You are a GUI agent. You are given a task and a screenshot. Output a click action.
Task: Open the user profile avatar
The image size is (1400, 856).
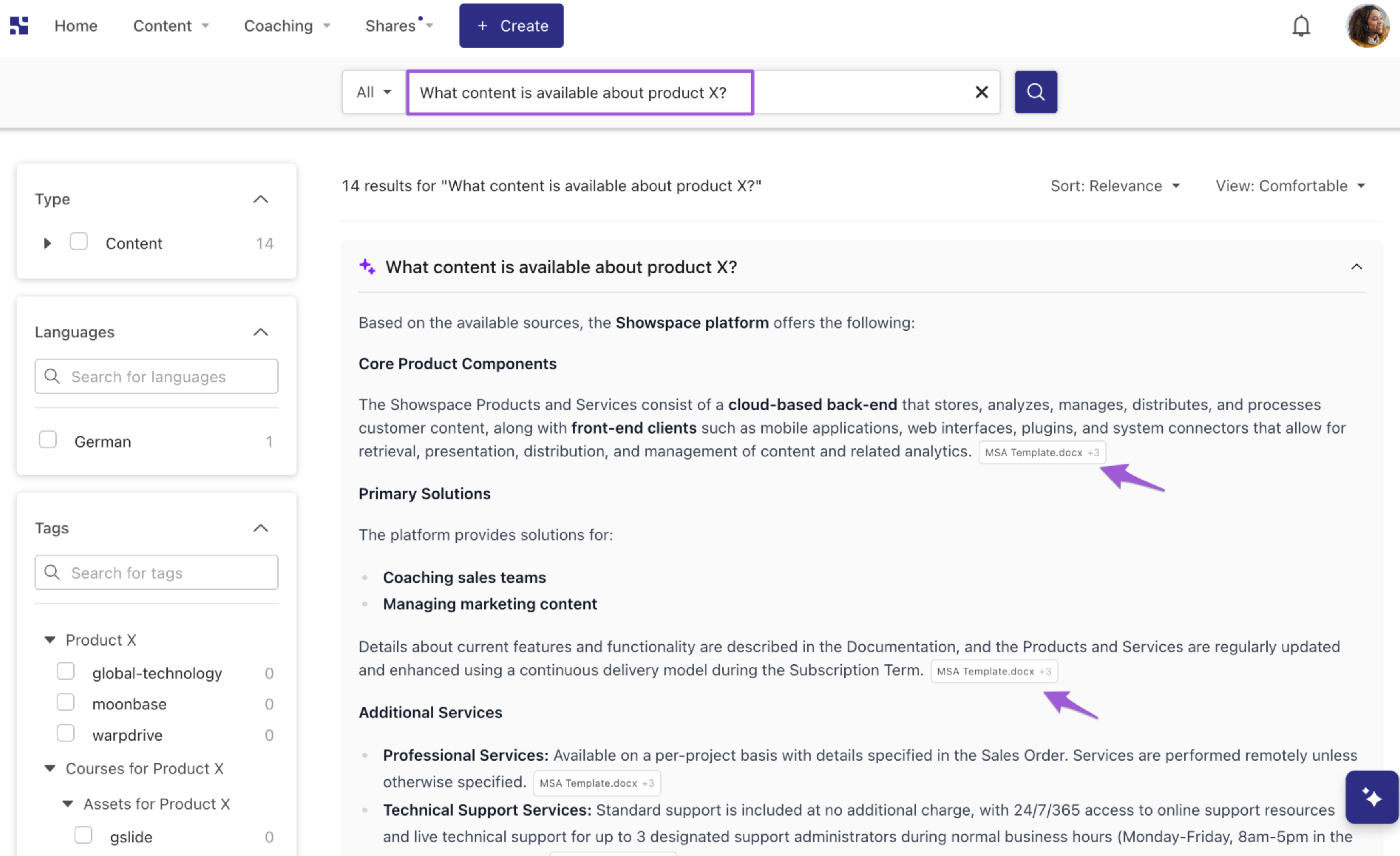tap(1367, 26)
